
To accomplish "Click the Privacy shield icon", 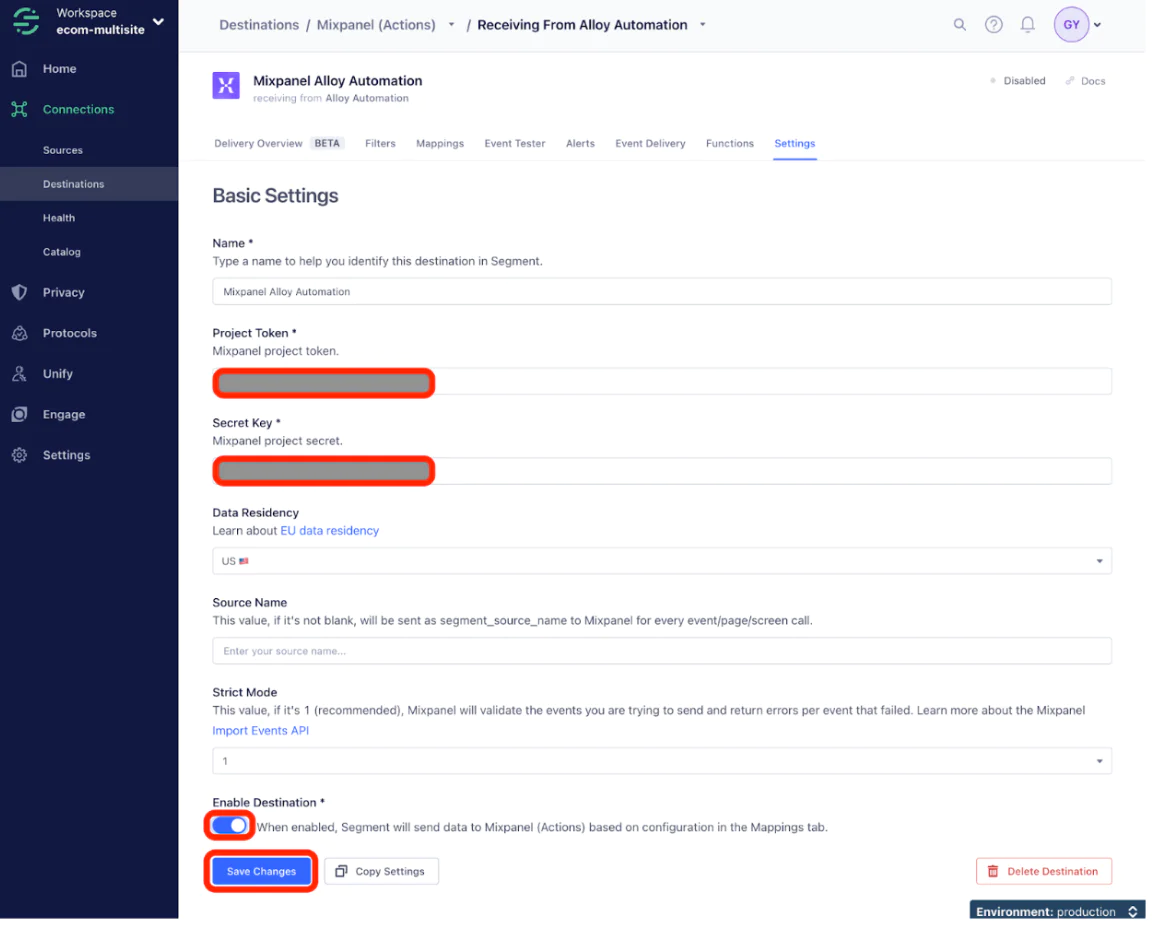I will point(19,292).
